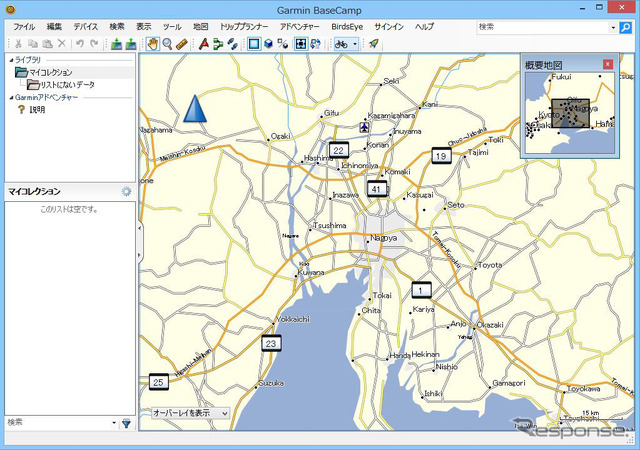Click the lower side panel collapse arrow
Screen dimensions: 640x450
point(140,256)
